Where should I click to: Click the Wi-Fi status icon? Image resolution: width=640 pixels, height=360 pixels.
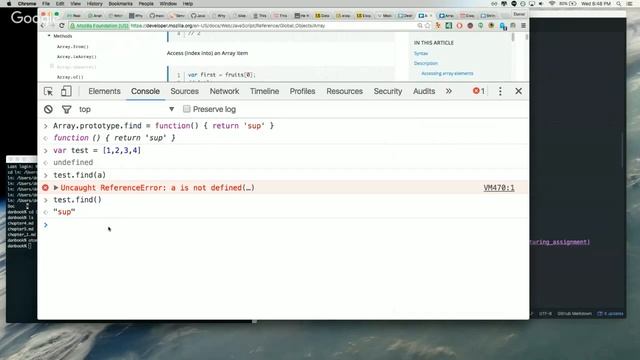(552, 4)
